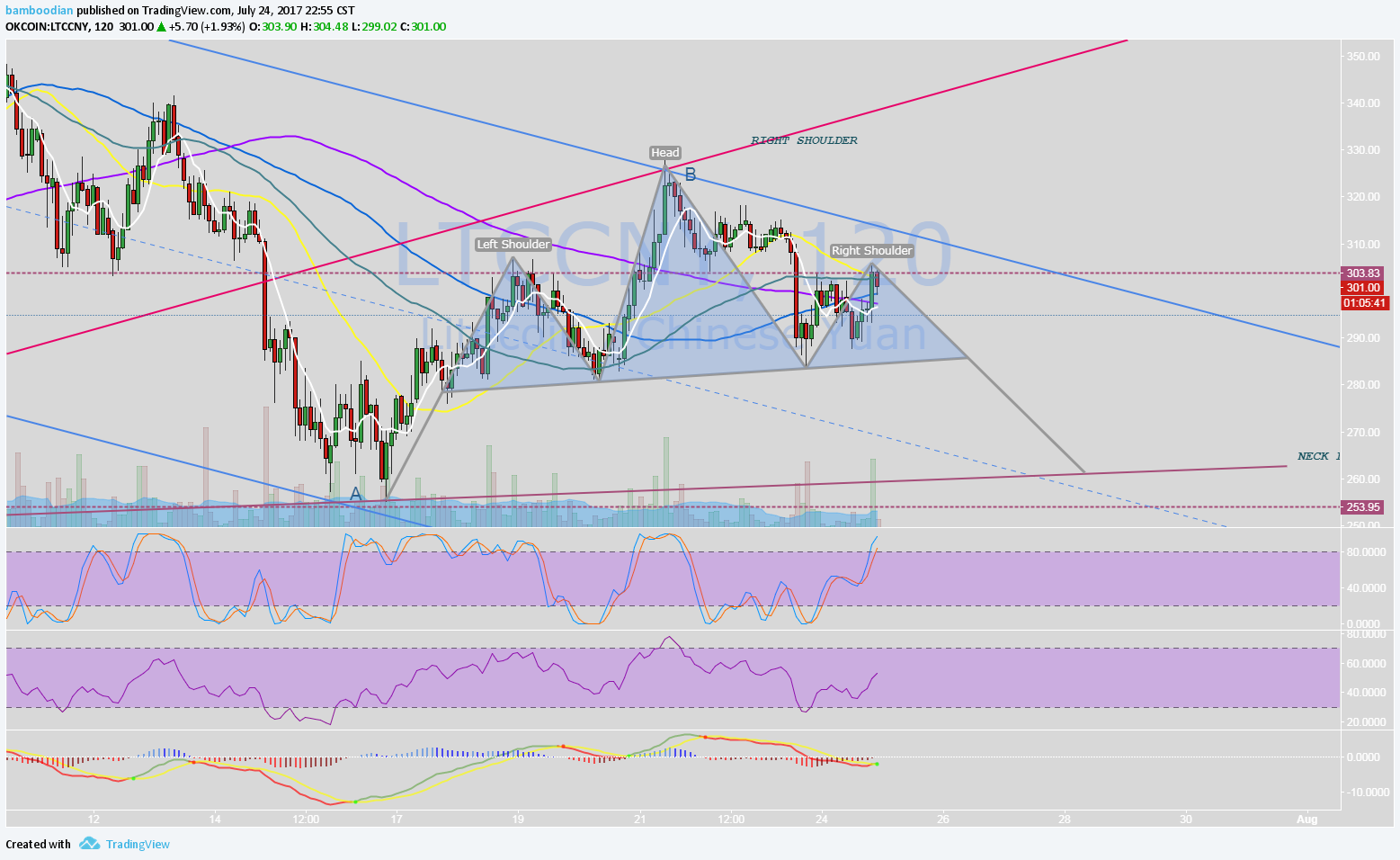Select the Head pattern label

click(665, 153)
